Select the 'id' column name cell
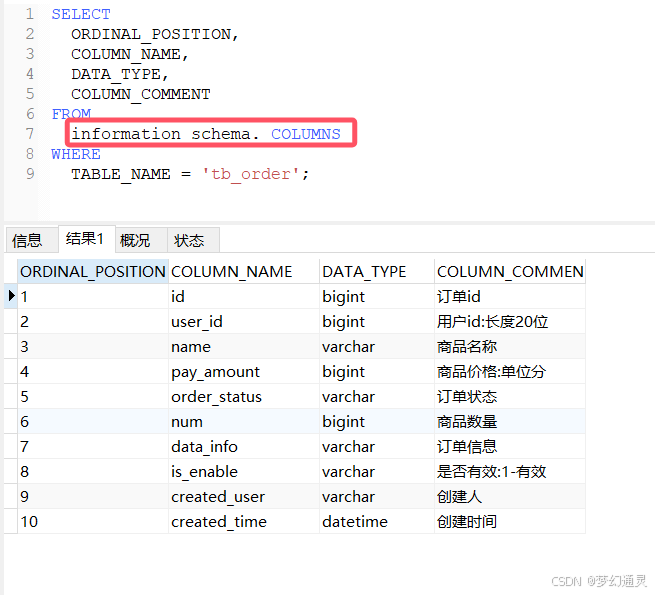Viewport: 655px width, 595px height. point(244,297)
